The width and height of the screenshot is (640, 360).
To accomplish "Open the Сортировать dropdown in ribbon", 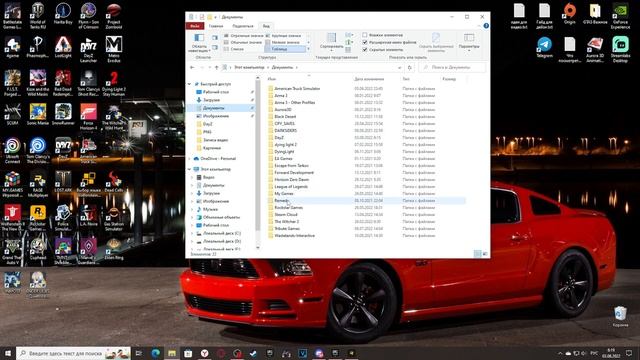I will click(x=331, y=42).
